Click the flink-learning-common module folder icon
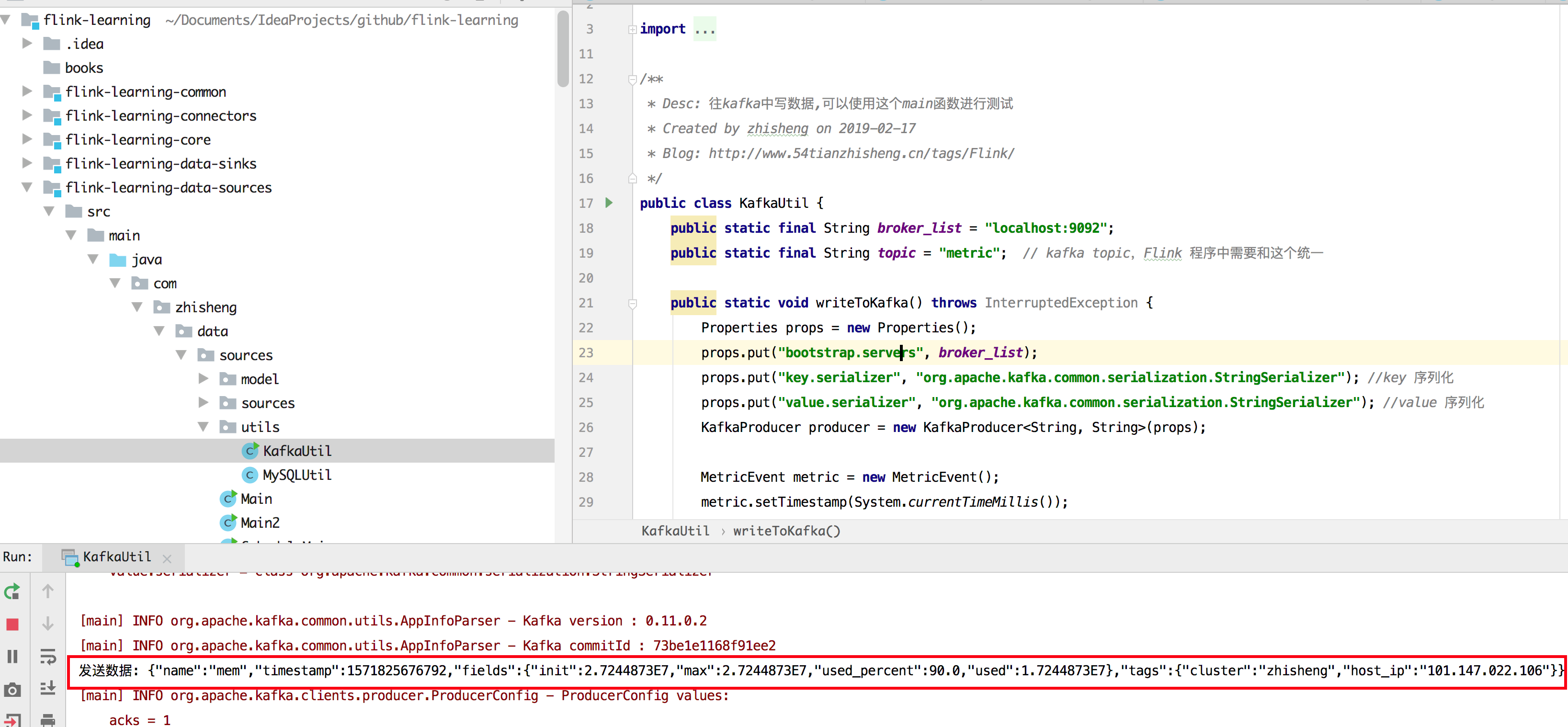 (x=52, y=92)
